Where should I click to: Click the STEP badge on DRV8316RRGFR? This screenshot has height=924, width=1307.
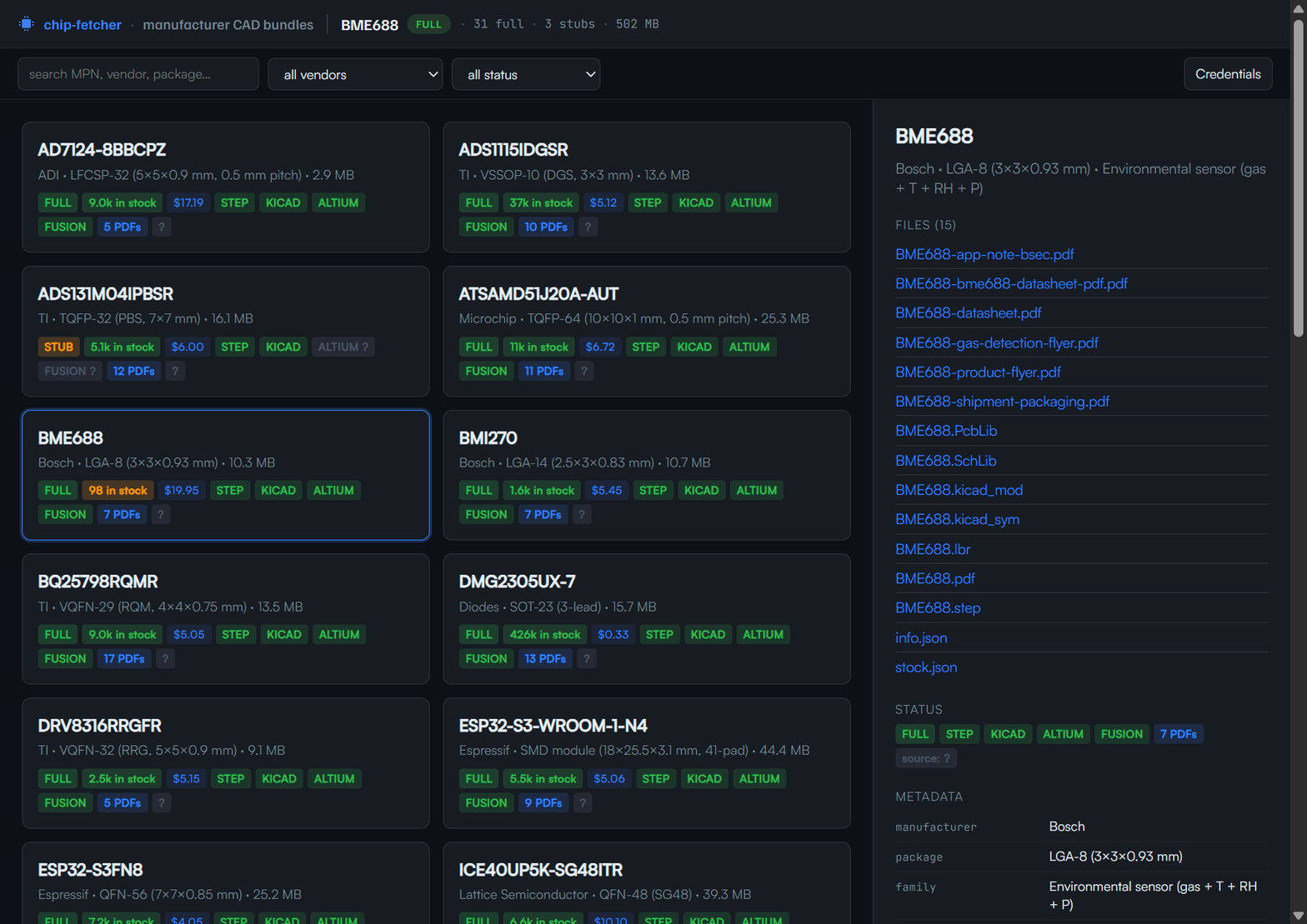(x=231, y=779)
